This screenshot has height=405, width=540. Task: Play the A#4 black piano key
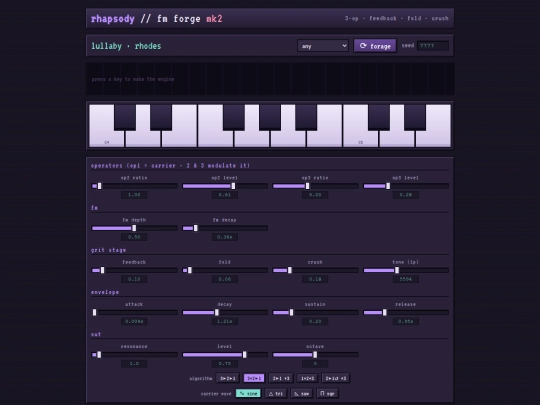[306, 117]
